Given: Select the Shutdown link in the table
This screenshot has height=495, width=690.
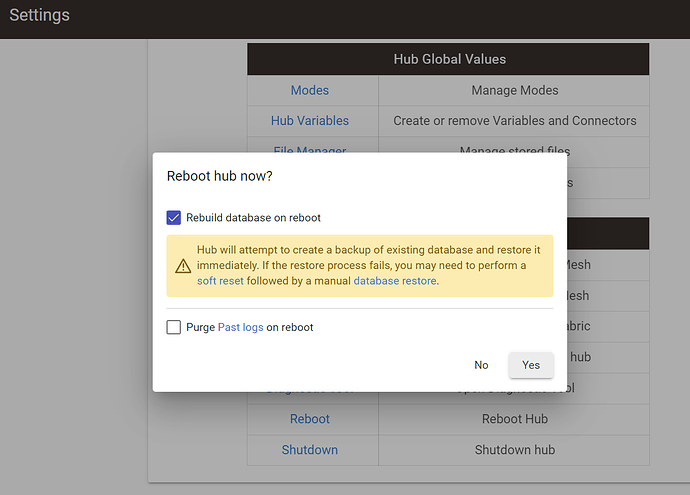Looking at the screenshot, I should point(310,450).
